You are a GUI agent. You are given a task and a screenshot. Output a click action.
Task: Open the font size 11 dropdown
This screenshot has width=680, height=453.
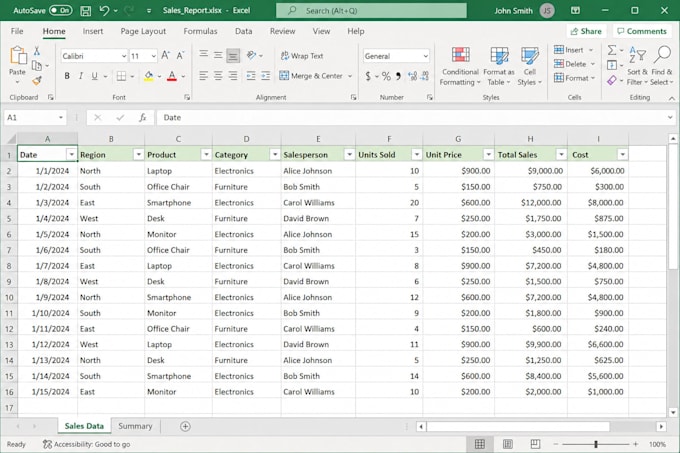[x=154, y=56]
